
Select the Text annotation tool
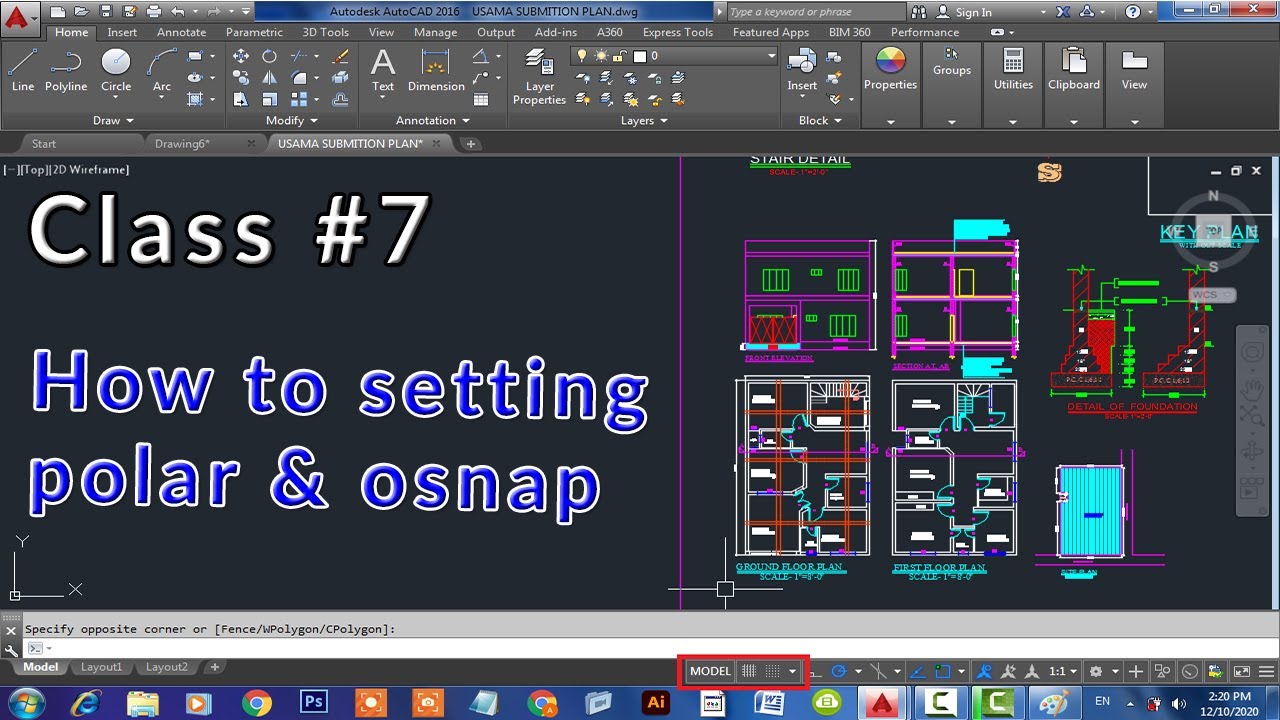click(x=383, y=70)
